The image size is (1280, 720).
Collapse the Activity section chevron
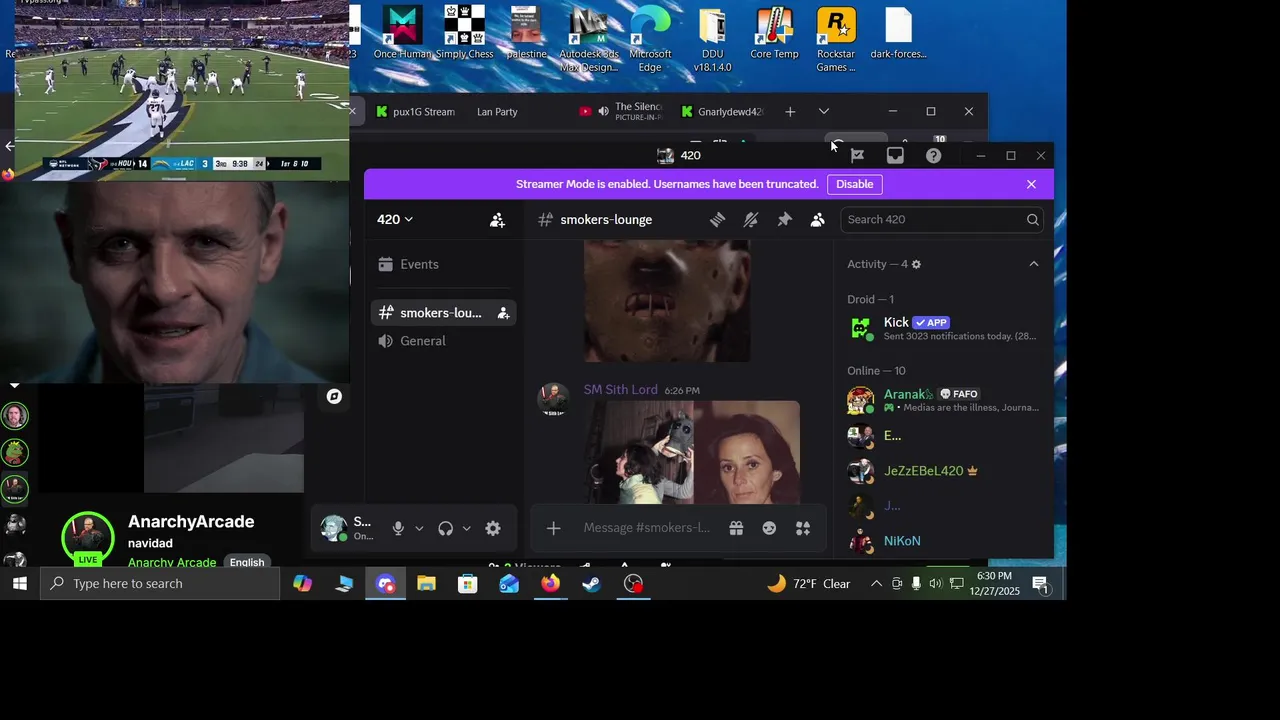(x=1033, y=264)
